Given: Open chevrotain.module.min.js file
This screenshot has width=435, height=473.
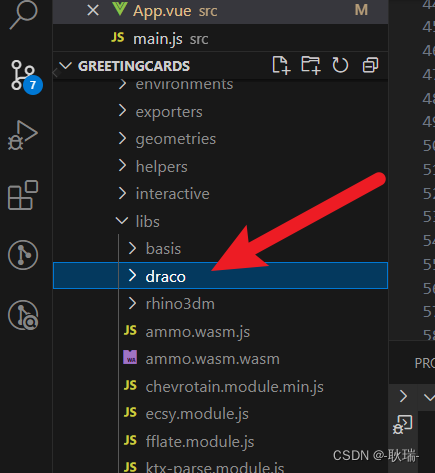Looking at the screenshot, I should coord(220,386).
